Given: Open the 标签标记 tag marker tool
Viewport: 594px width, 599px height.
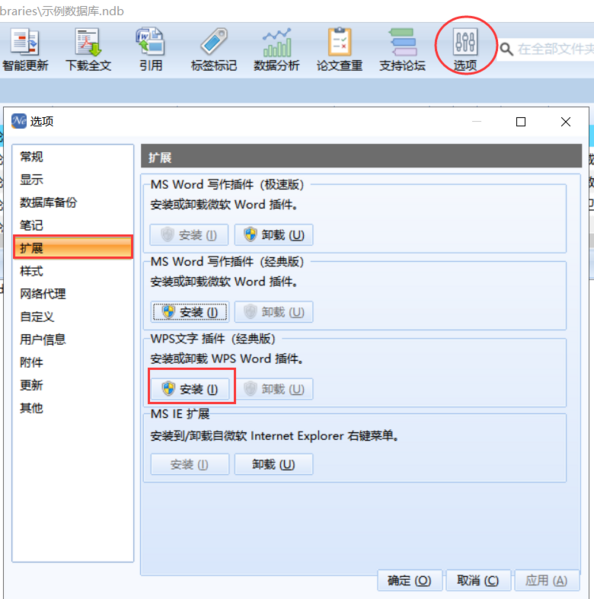Looking at the screenshot, I should 214,50.
